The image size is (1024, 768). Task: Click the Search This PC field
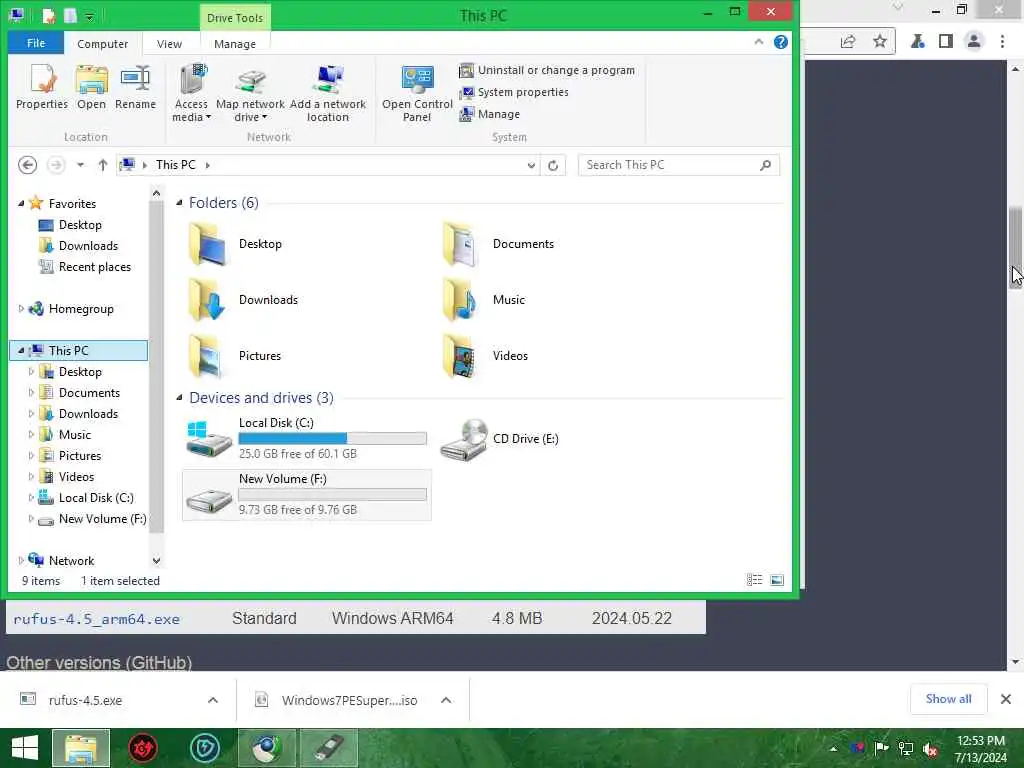point(679,165)
